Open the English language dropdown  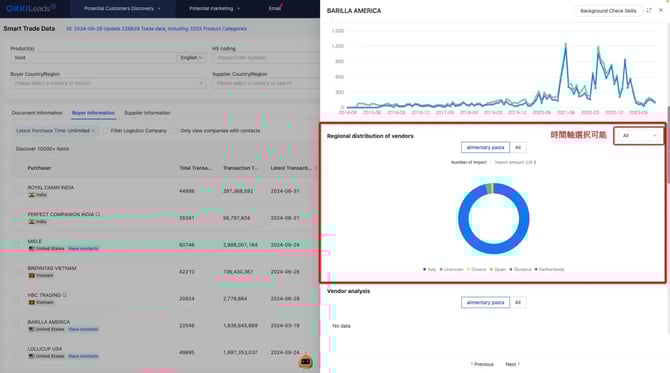point(191,58)
